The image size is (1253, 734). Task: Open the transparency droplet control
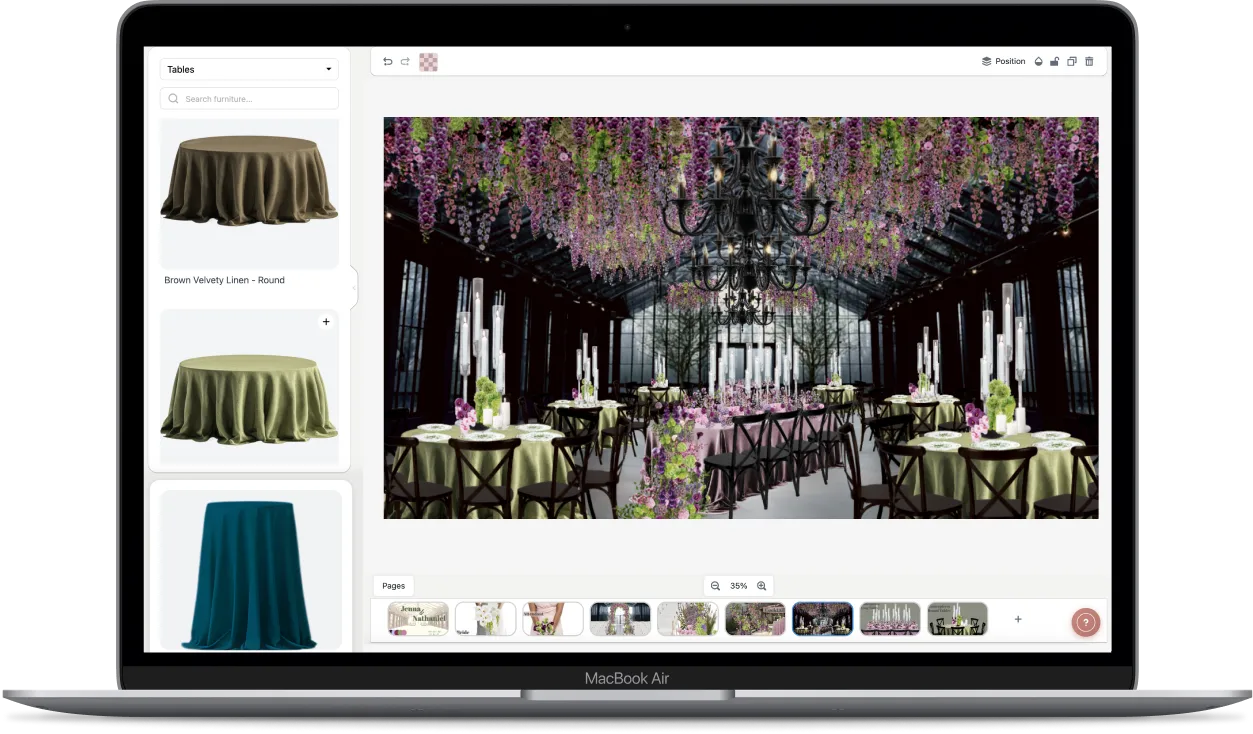1038,62
